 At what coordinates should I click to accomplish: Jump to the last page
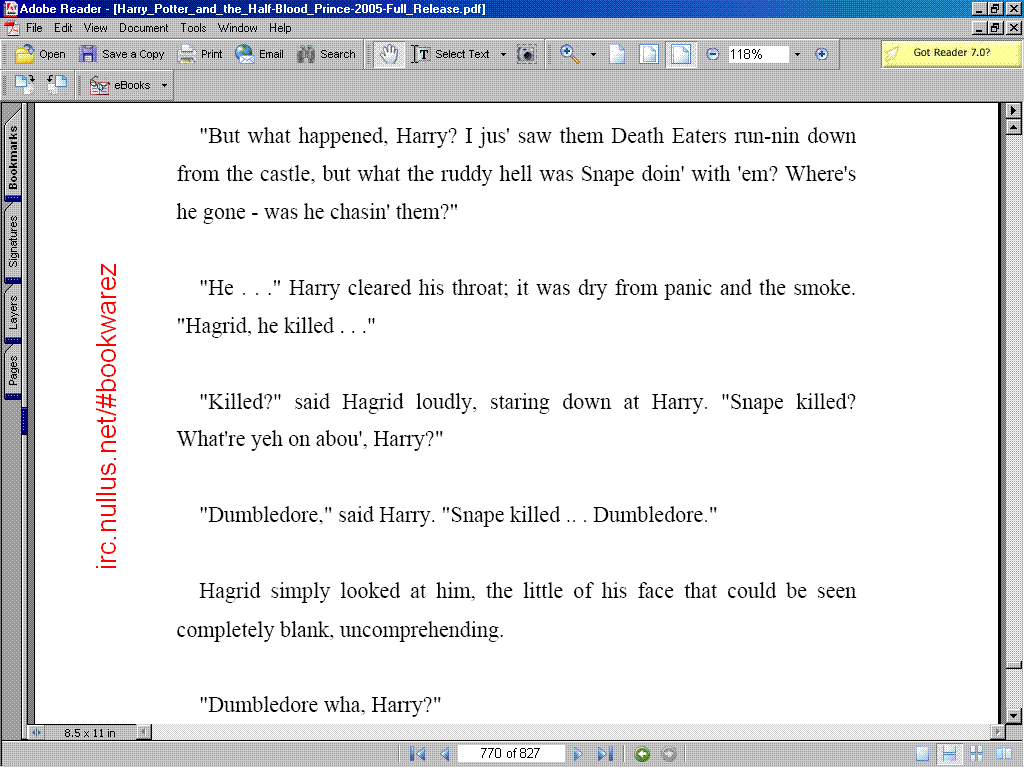pos(605,754)
